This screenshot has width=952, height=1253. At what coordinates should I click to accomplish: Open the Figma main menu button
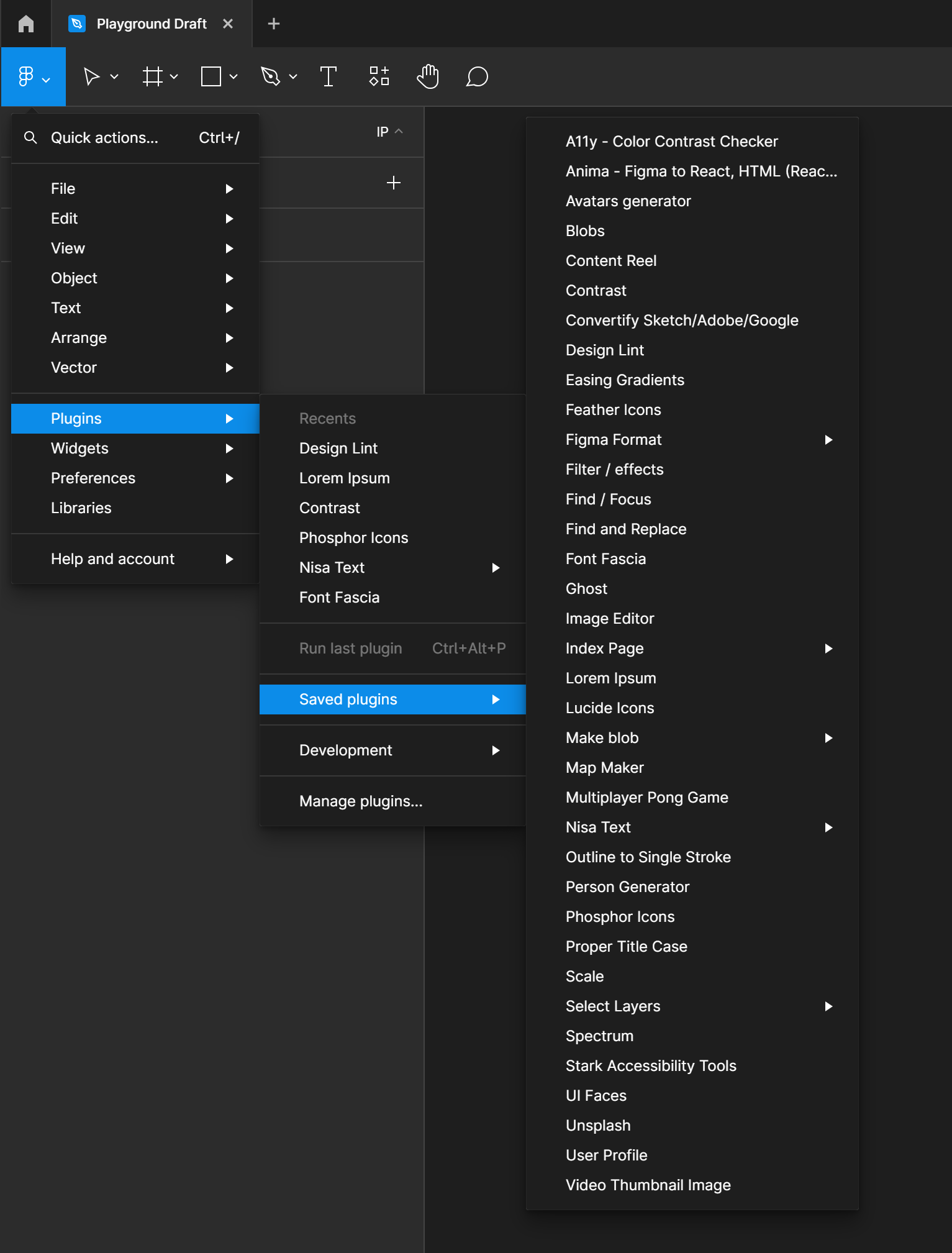(34, 77)
